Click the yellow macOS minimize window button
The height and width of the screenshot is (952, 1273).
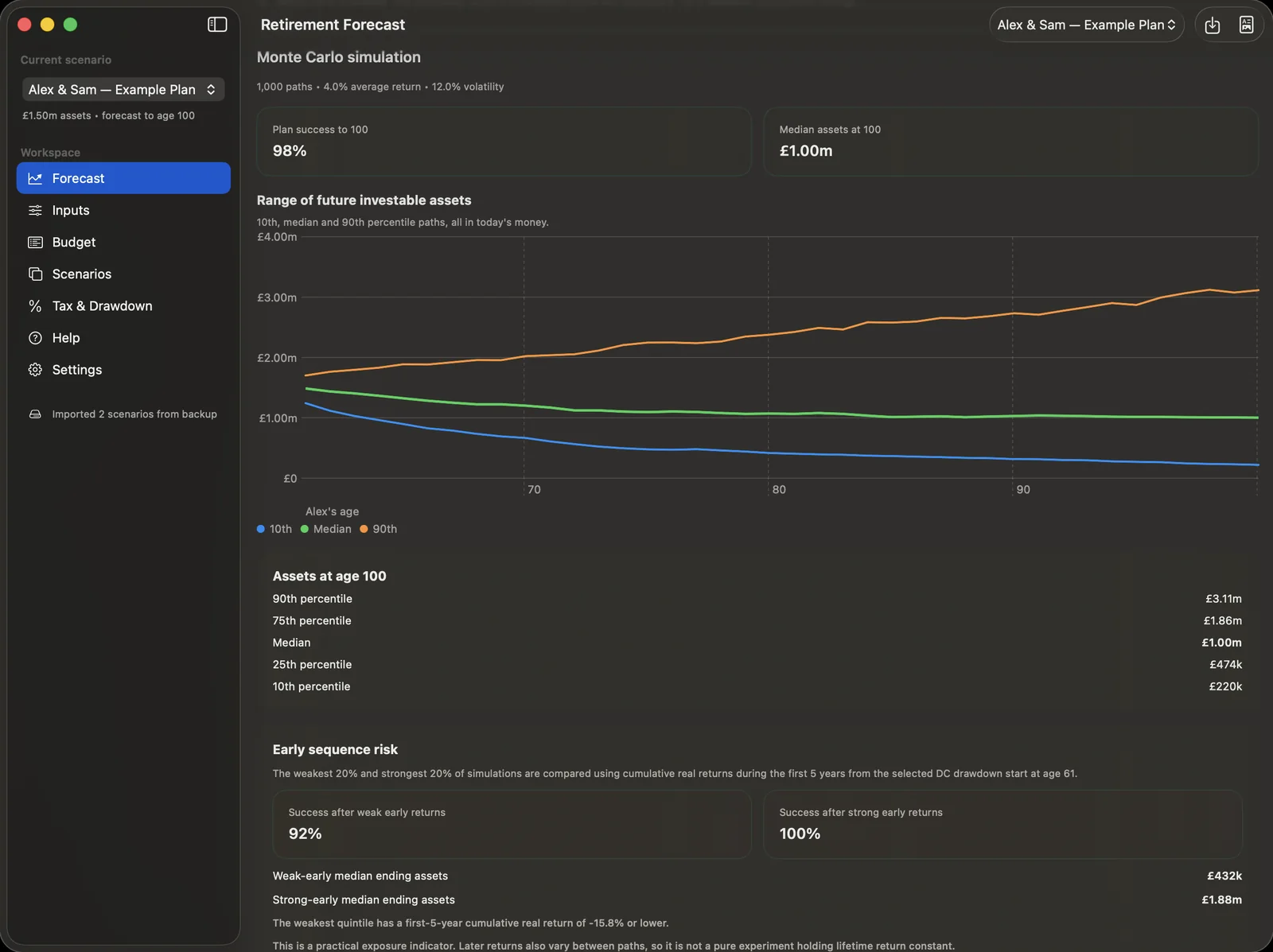click(x=47, y=25)
